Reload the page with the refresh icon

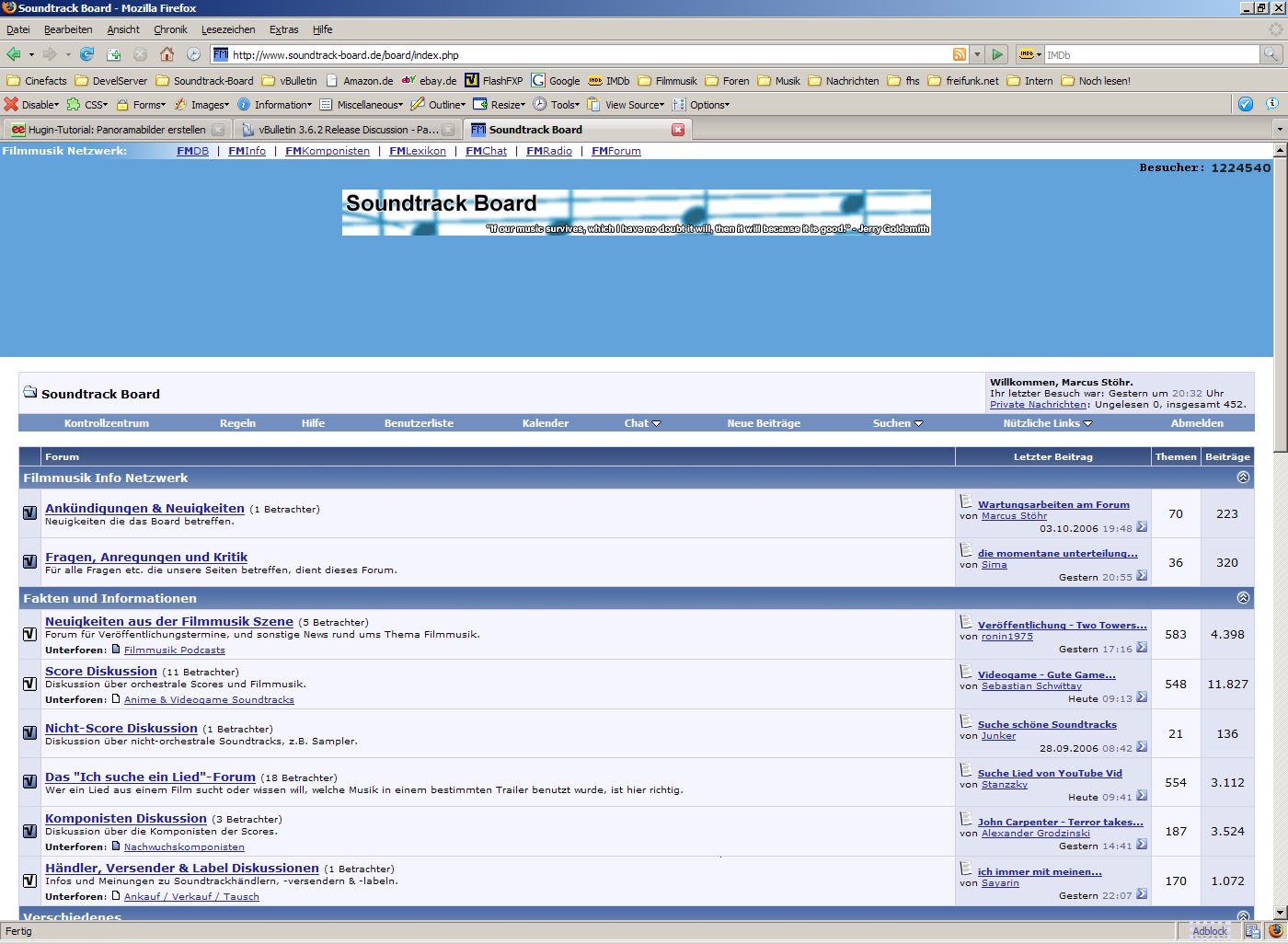tap(87, 54)
